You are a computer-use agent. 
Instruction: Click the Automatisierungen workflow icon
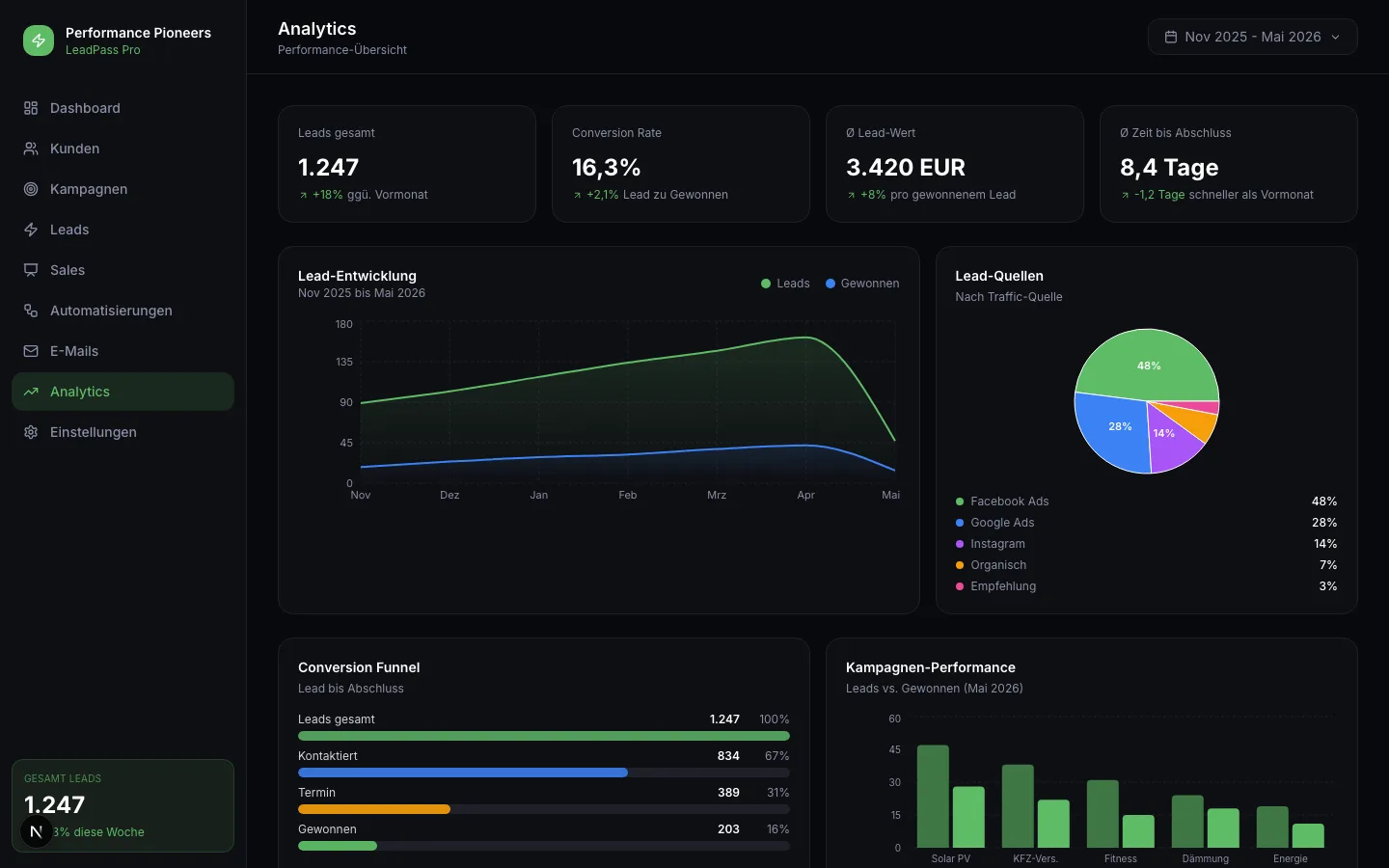[31, 311]
